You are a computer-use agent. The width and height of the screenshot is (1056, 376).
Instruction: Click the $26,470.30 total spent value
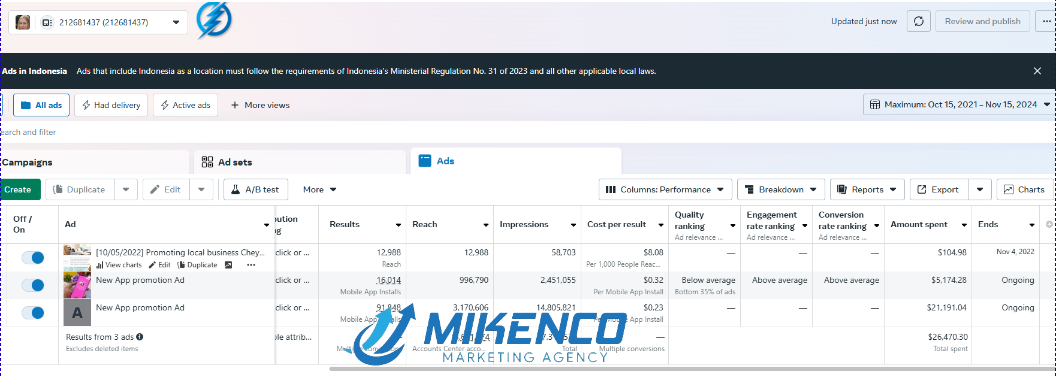[x=949, y=337]
